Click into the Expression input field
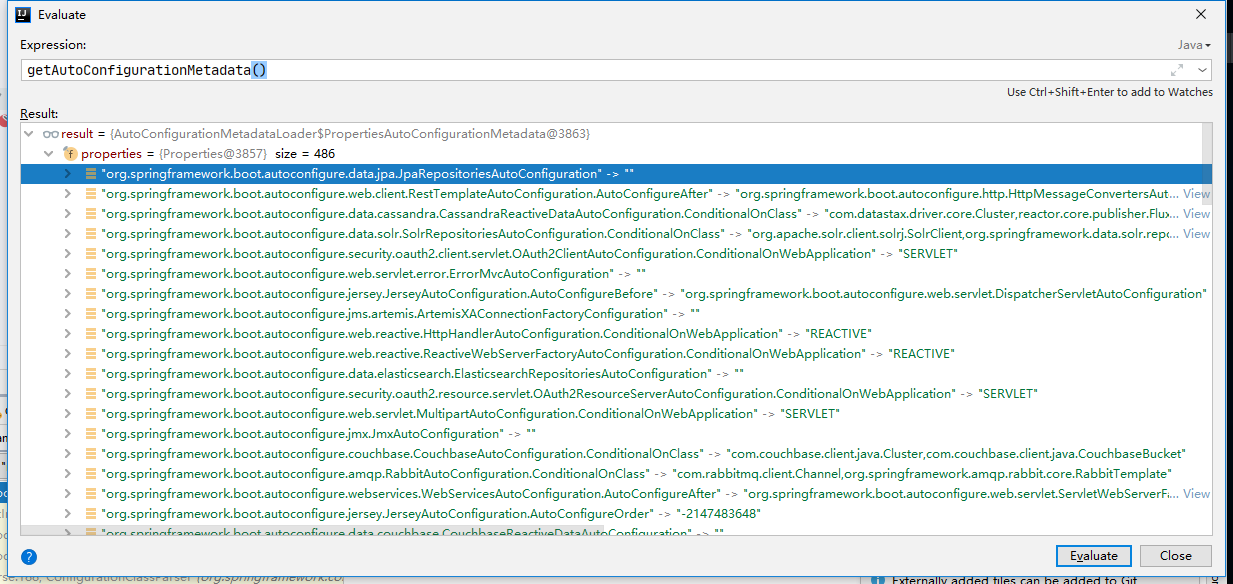 point(600,70)
